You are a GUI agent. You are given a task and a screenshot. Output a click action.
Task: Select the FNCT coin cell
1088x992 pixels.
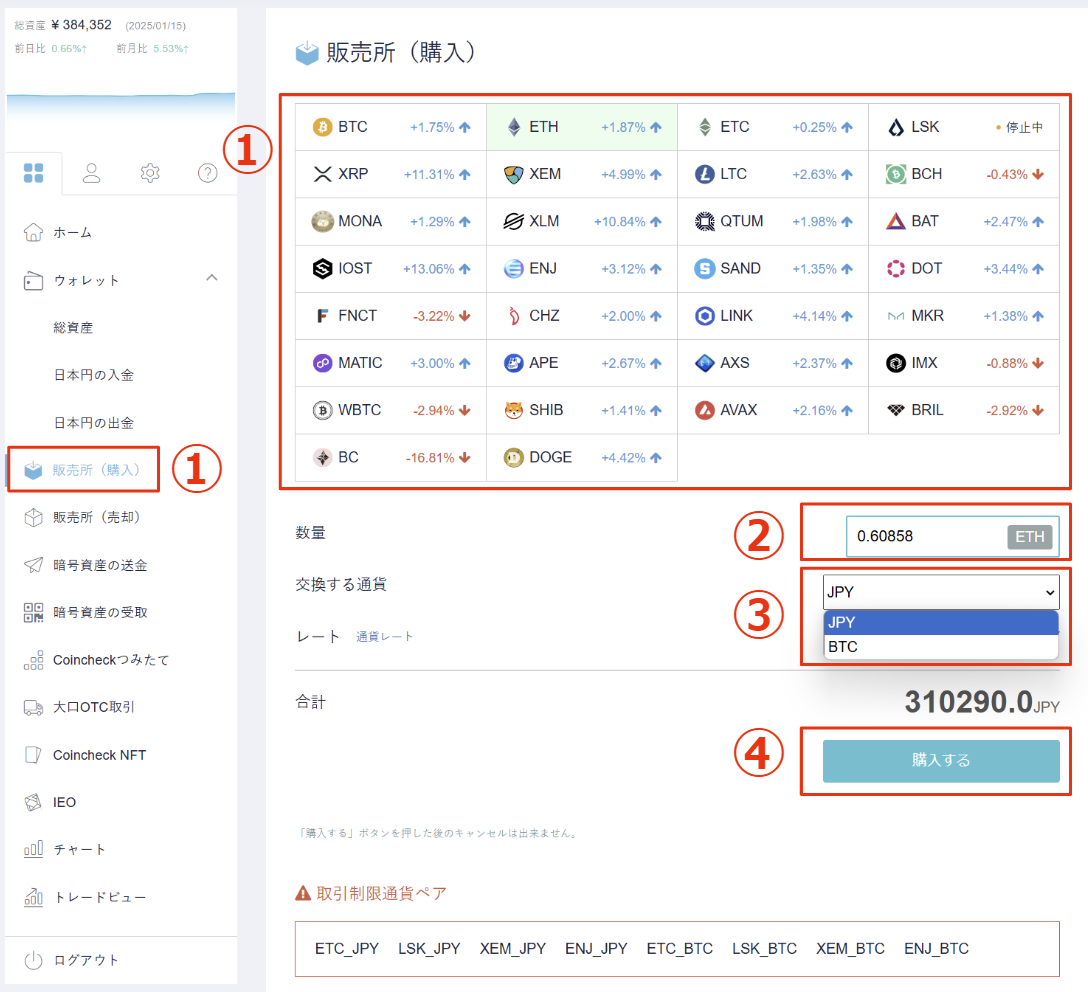[391, 316]
